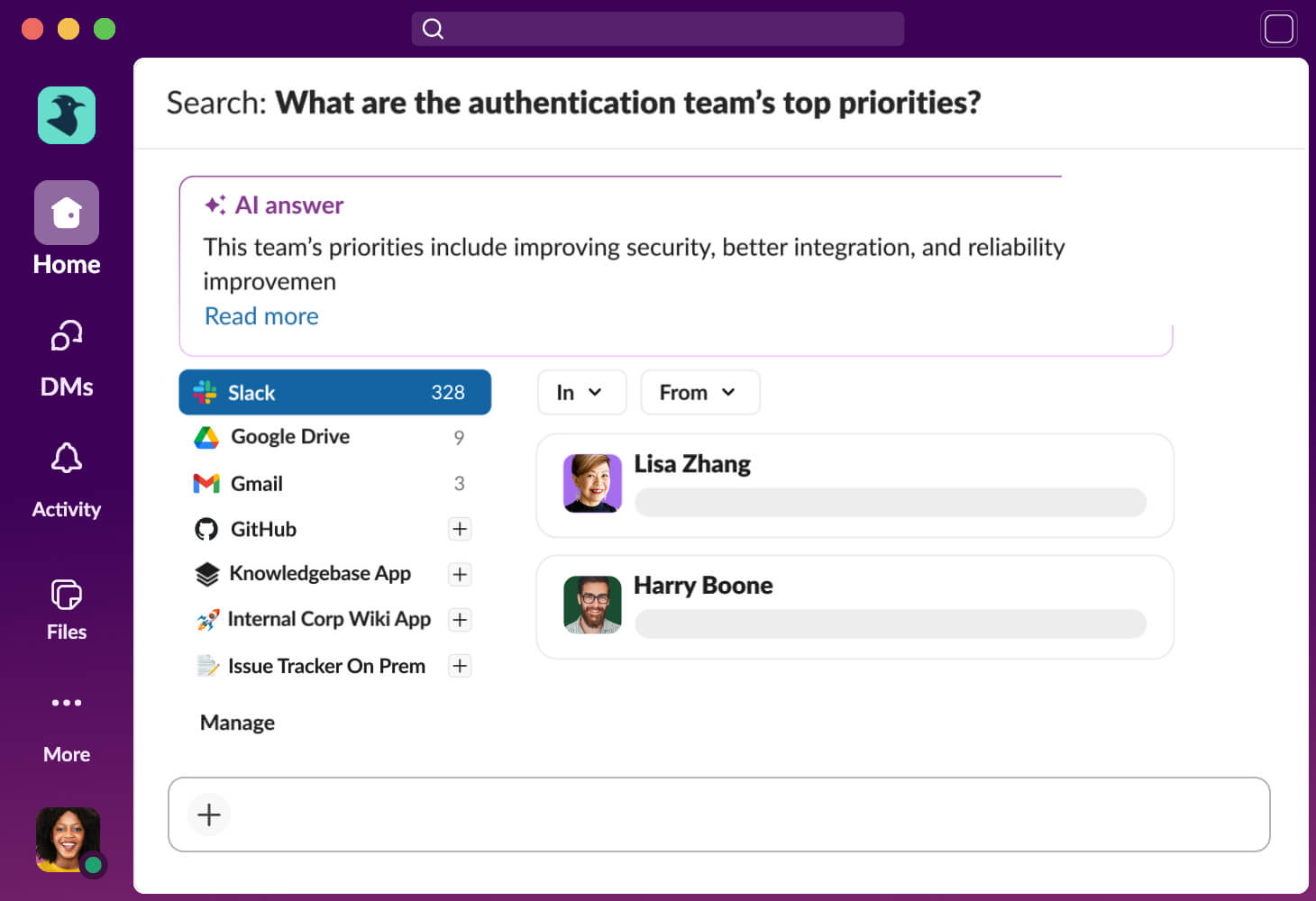Select the Slack results tab
Screen dimensions: 1316x901
pos(334,393)
